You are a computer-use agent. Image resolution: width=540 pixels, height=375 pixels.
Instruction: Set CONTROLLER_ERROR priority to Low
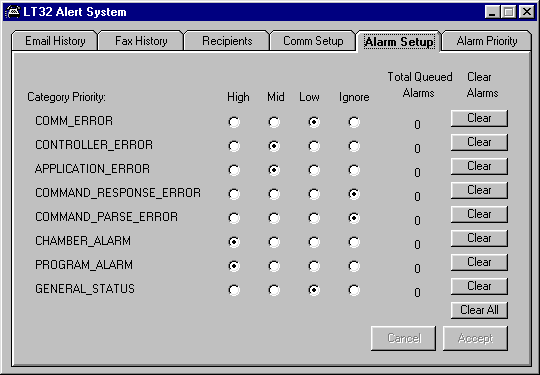tap(314, 146)
